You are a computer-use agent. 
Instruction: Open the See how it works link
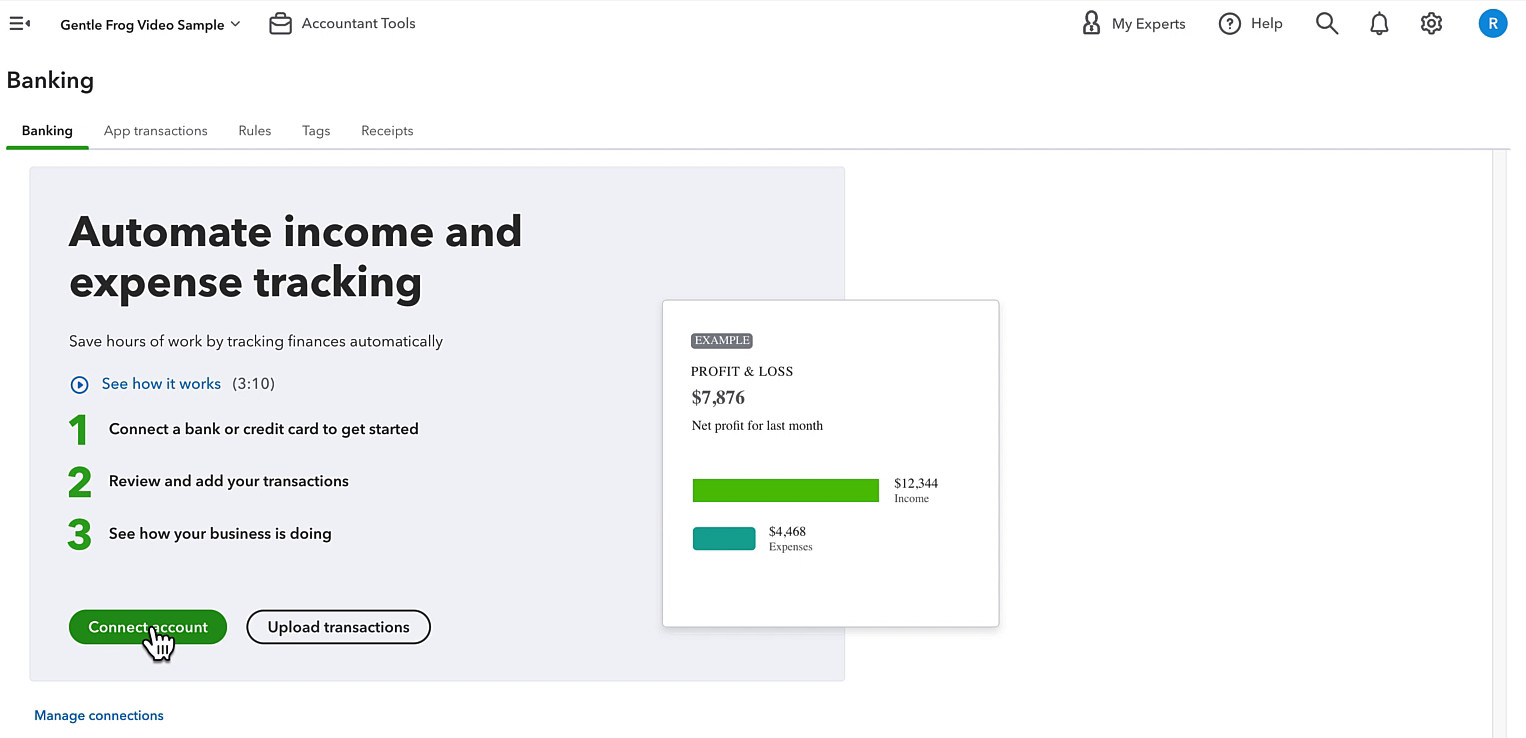(161, 384)
